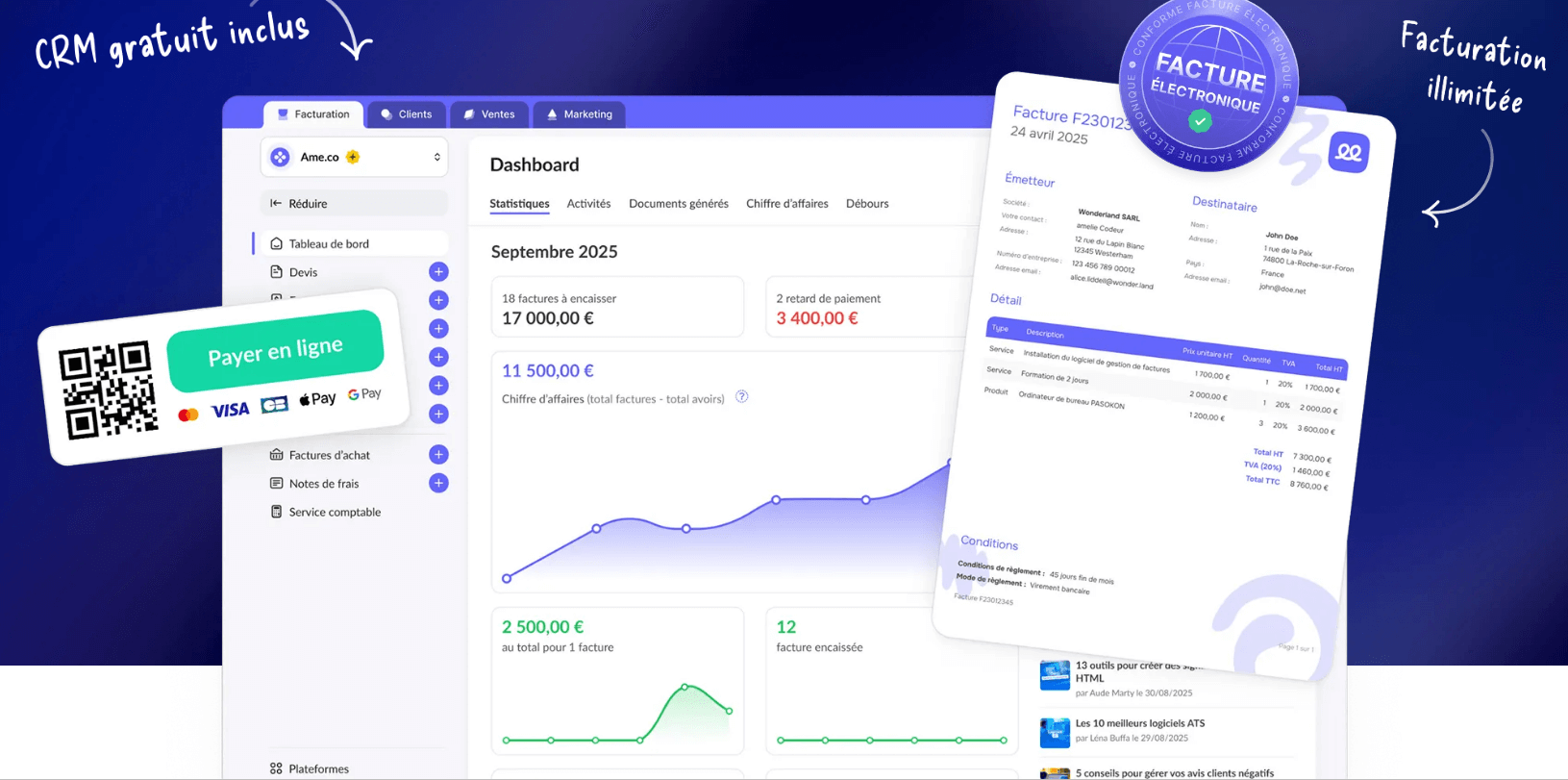This screenshot has height=780, width=1568.
Task: Click the Plateformes grid icon
Action: 277,768
